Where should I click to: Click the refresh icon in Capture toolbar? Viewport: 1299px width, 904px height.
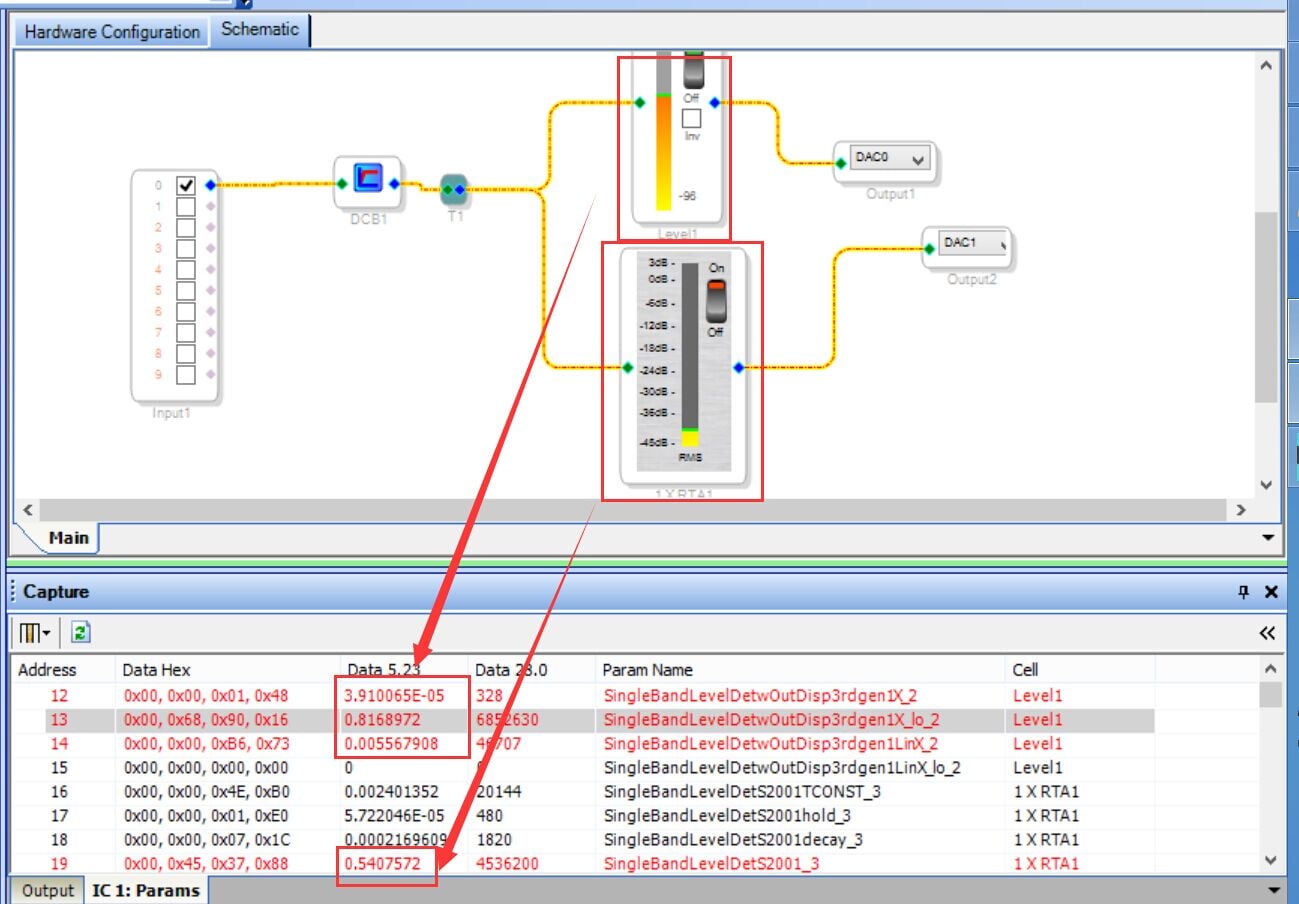pos(81,633)
